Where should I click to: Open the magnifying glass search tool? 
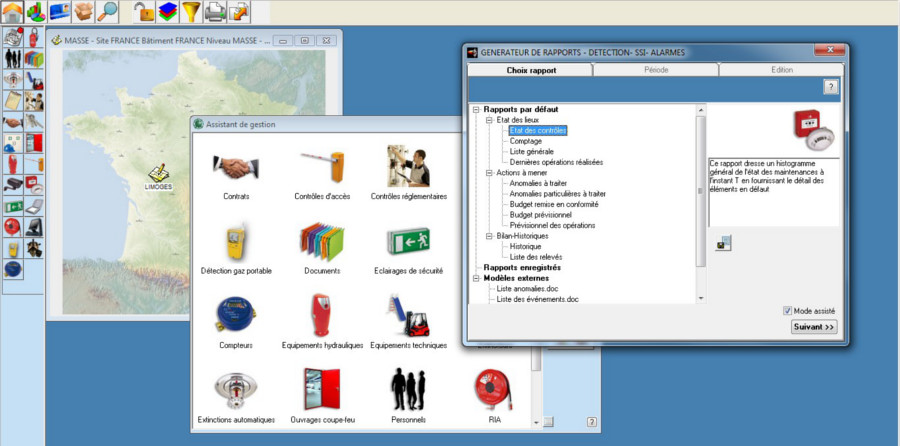(x=107, y=11)
